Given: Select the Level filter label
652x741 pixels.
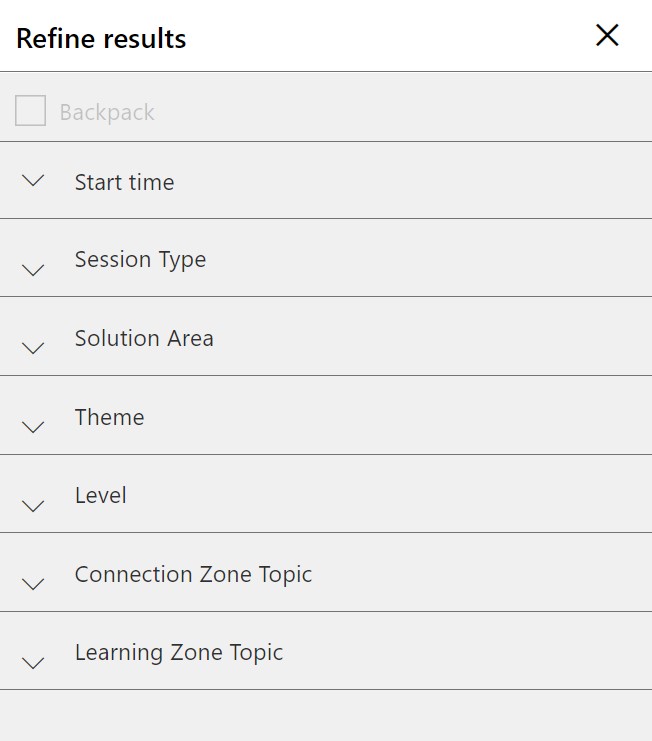Looking at the screenshot, I should (100, 495).
